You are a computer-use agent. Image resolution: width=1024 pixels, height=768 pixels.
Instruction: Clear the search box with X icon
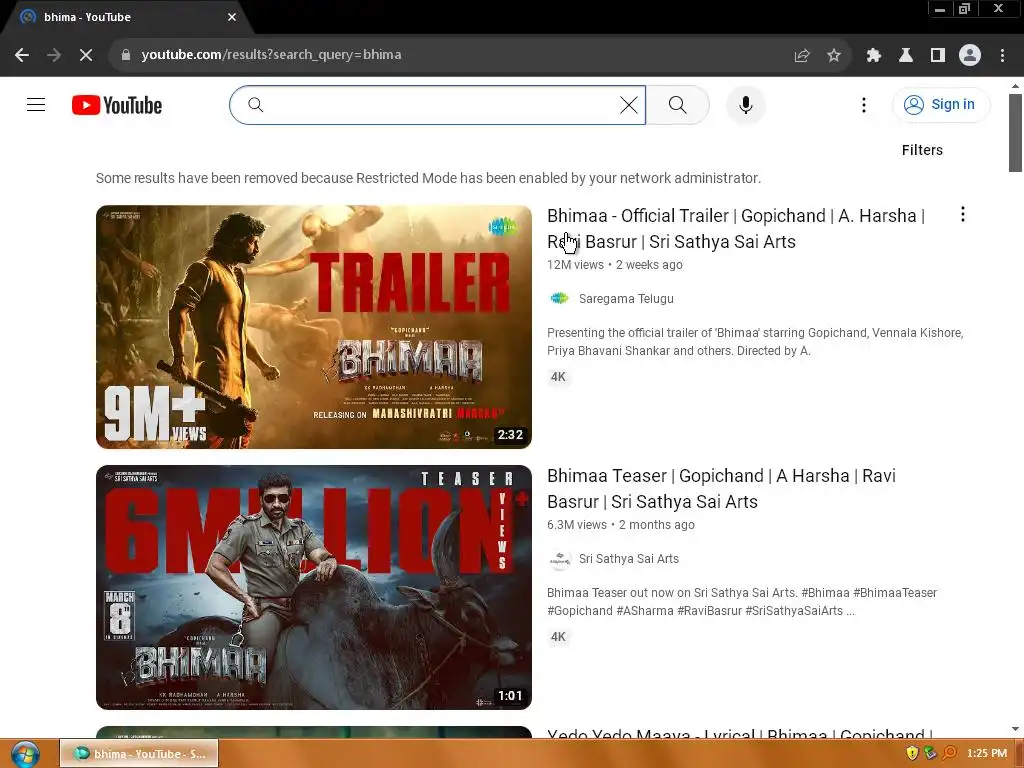pyautogui.click(x=628, y=104)
